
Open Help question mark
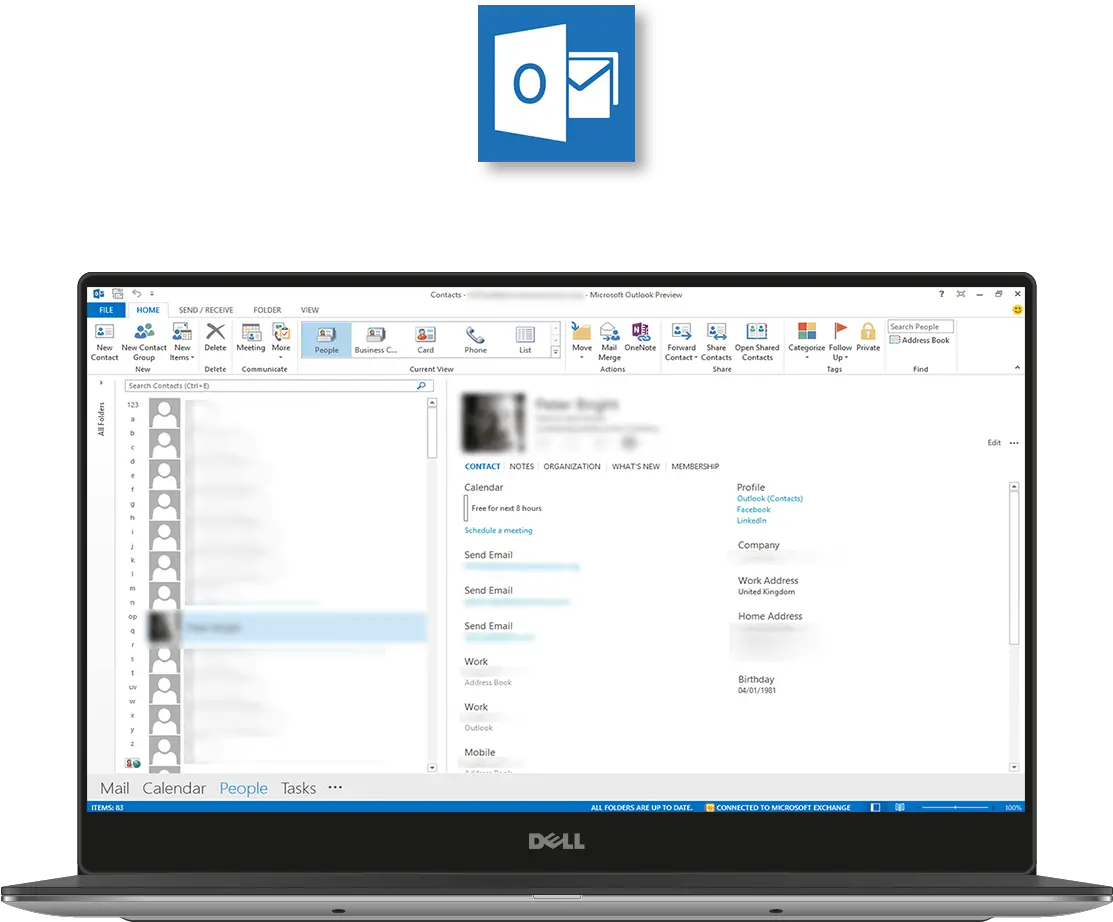pyautogui.click(x=941, y=294)
